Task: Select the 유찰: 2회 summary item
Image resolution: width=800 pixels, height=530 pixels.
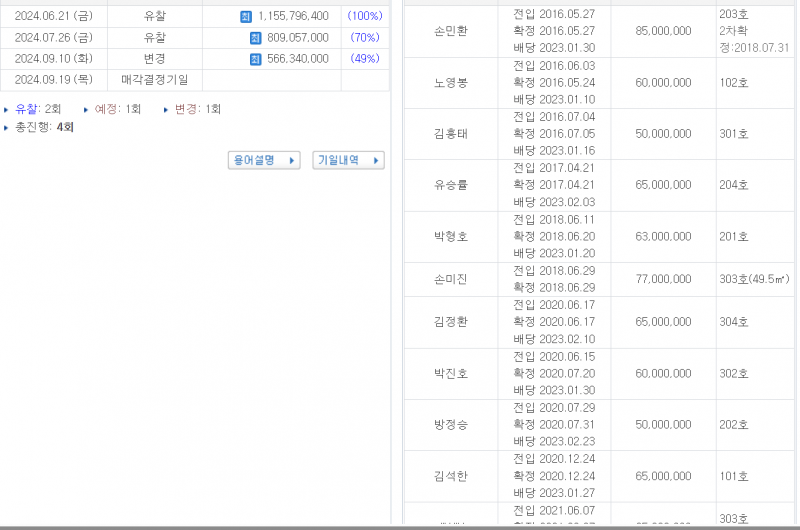Action: (38, 109)
